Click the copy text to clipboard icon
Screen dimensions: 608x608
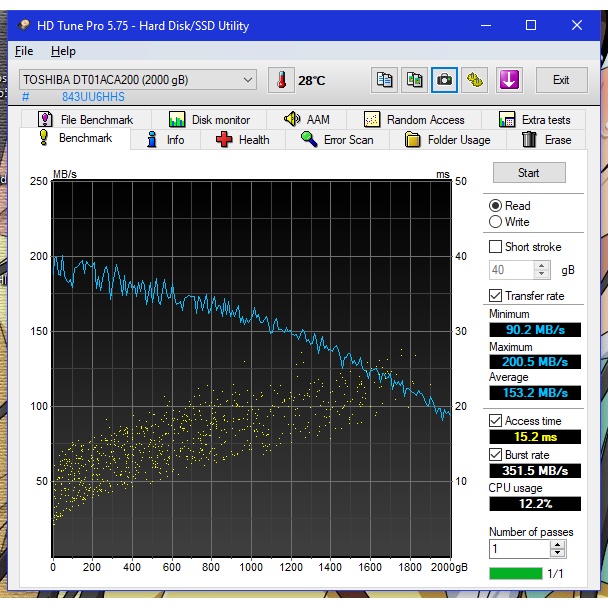point(383,80)
